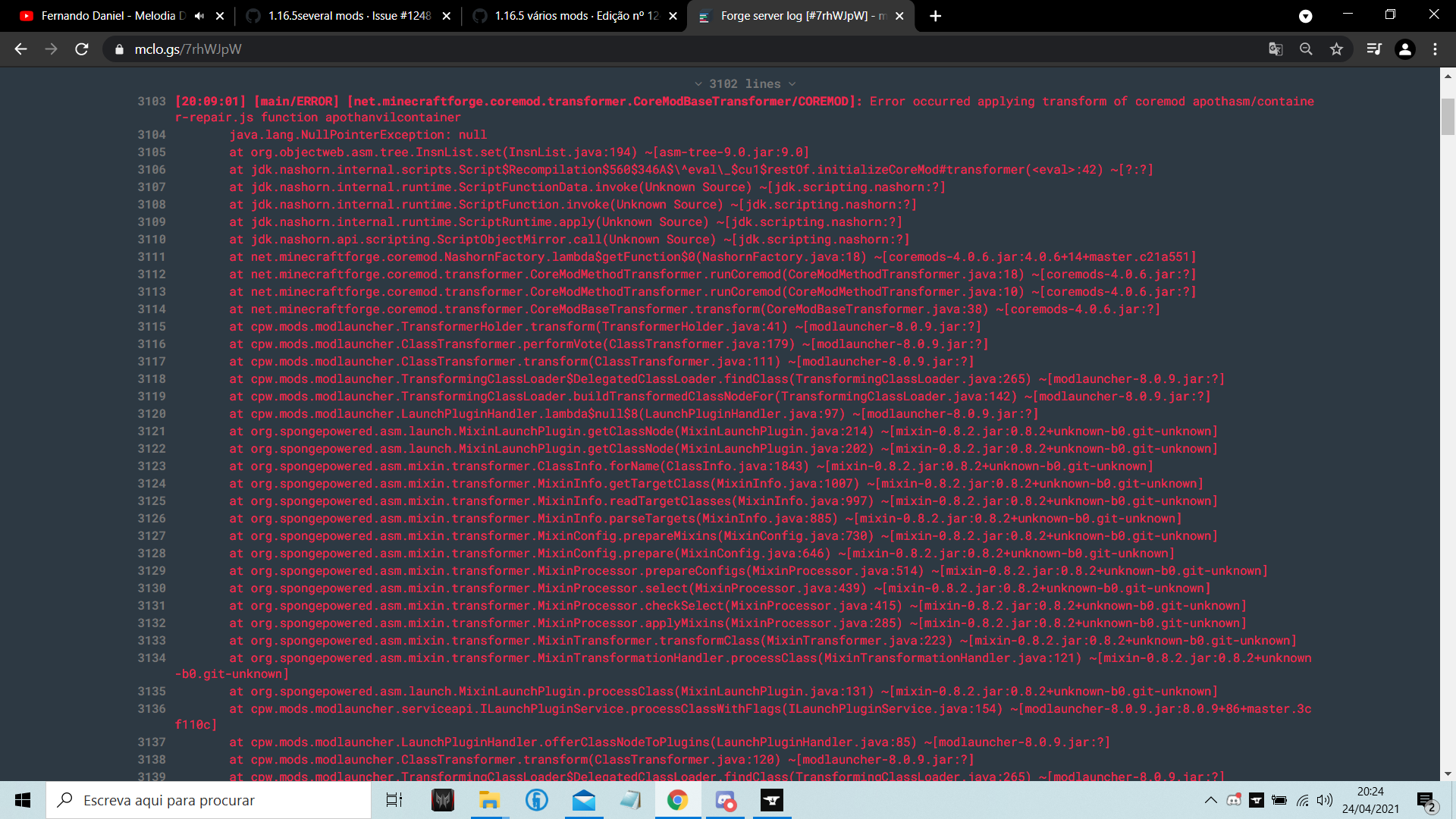Image resolution: width=1456 pixels, height=819 pixels.
Task: Open Discord from the system tray
Action: coord(1233,800)
